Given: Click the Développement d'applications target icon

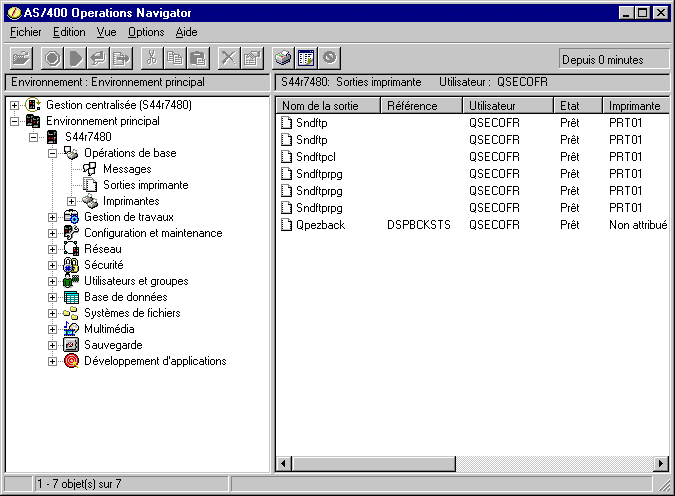Looking at the screenshot, I should [71, 361].
